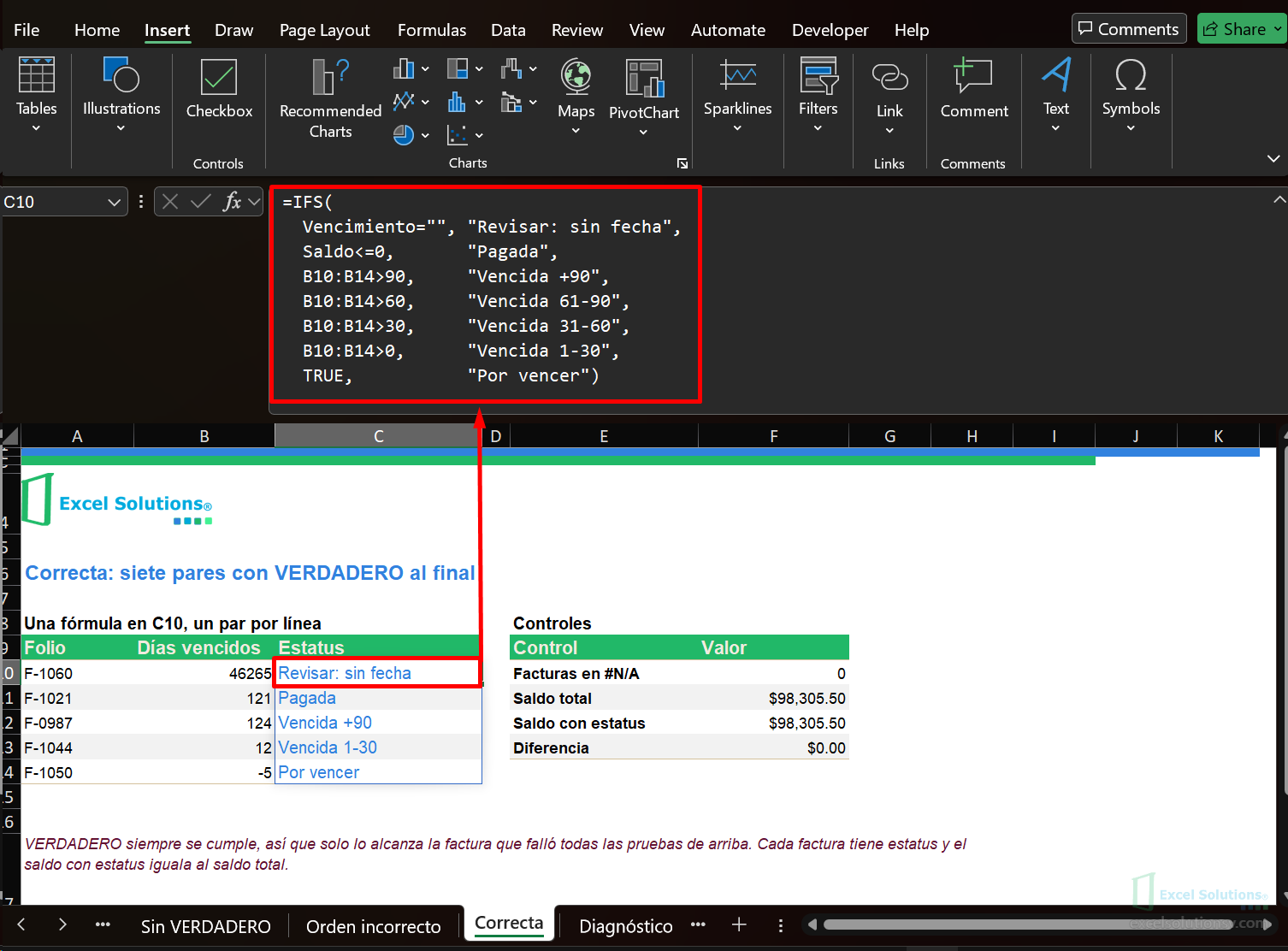Open the Diagnóstico sheet tab
This screenshot has height=951, width=1288.
coord(625,926)
